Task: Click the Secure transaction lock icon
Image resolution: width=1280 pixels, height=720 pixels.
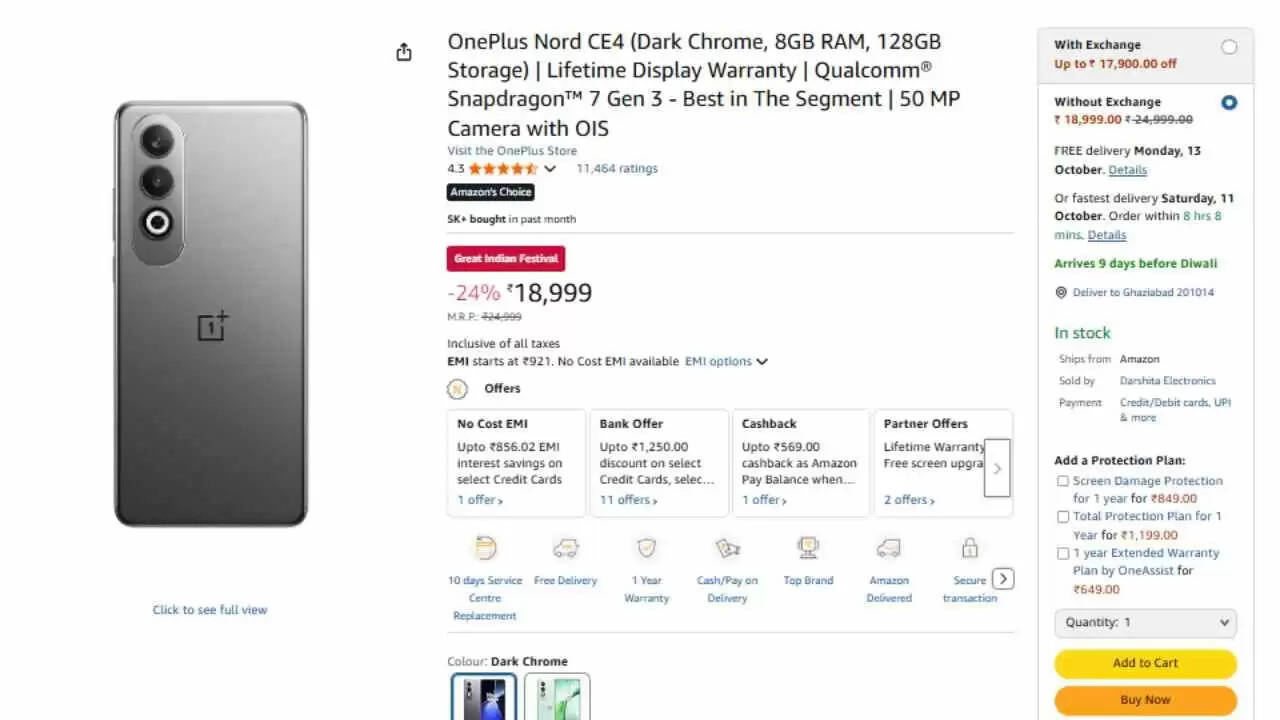Action: pos(969,548)
